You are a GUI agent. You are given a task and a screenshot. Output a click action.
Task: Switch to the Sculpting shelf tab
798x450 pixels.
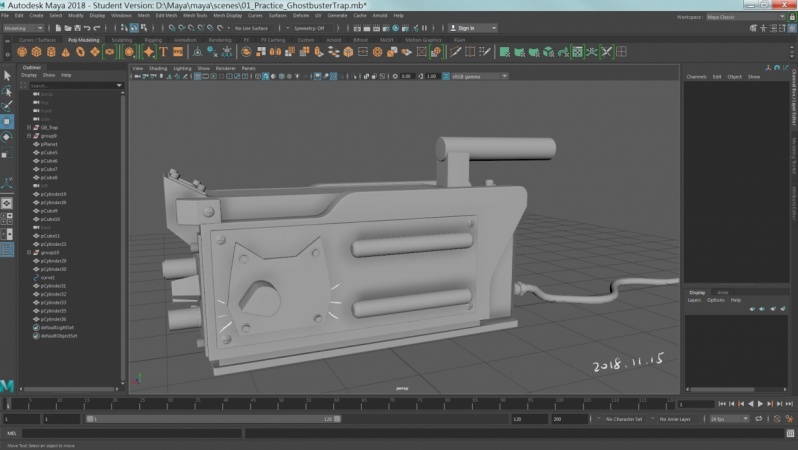(x=122, y=40)
